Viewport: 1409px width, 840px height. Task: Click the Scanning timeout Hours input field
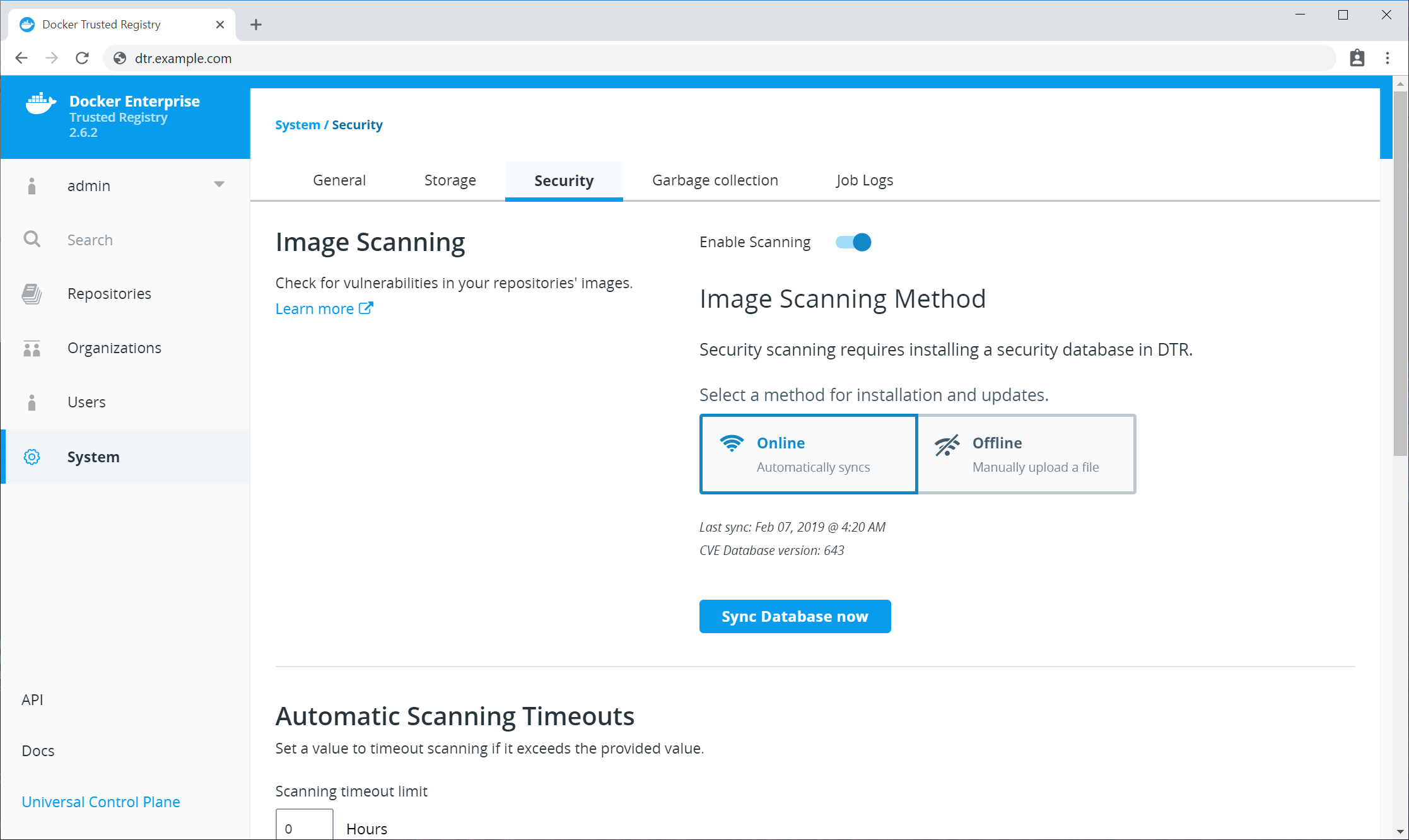point(304,827)
